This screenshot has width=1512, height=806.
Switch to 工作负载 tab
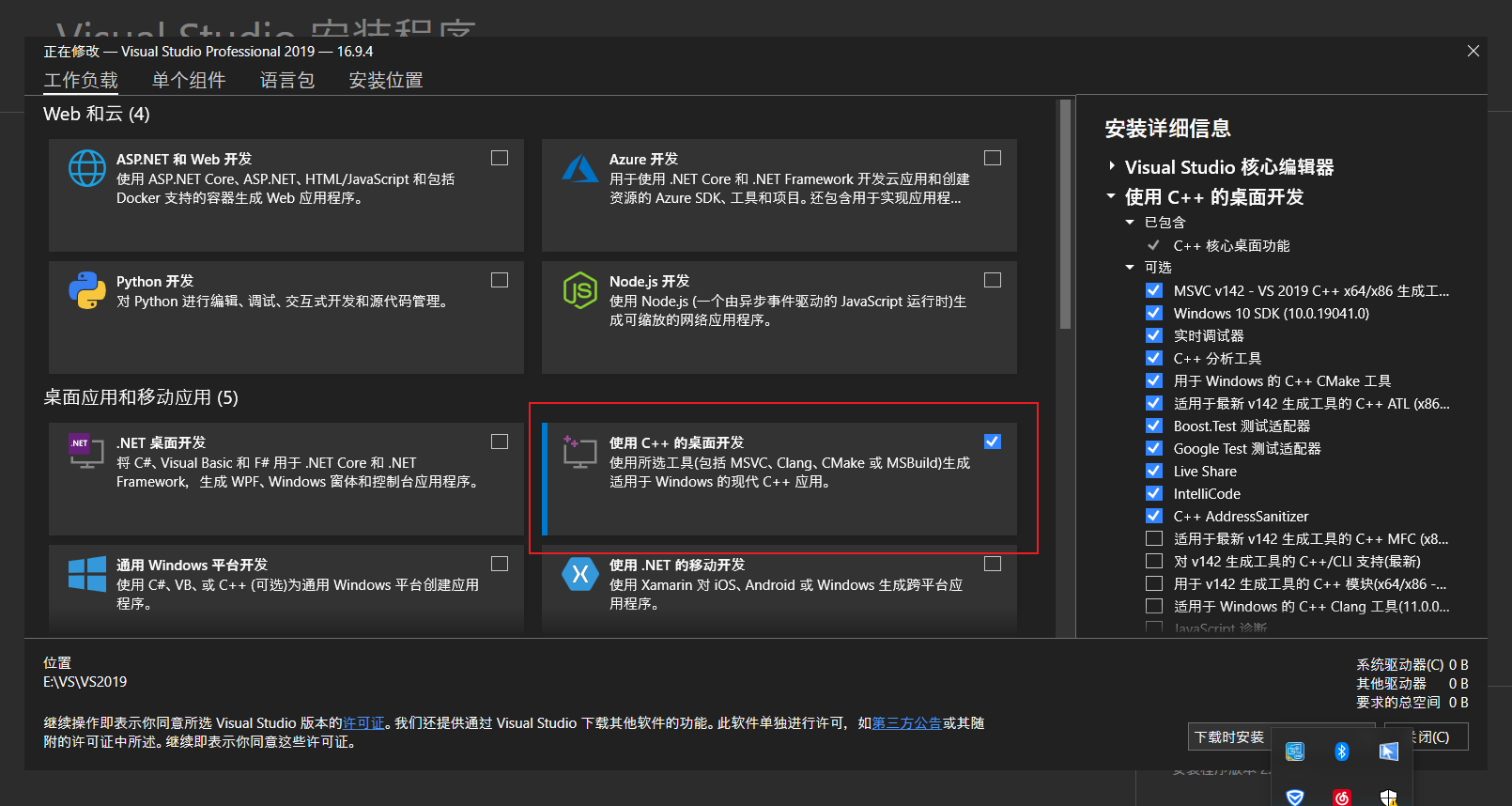pos(81,80)
